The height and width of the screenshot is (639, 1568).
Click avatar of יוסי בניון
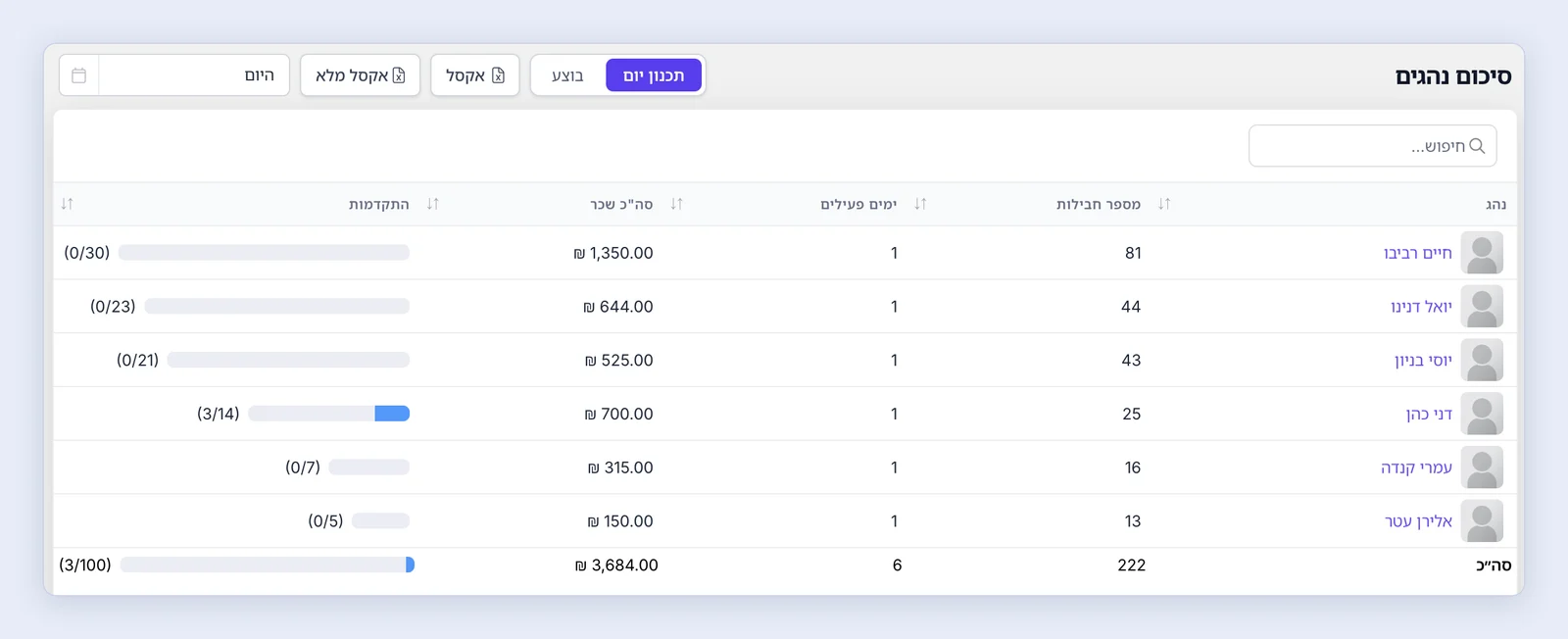coord(1482,361)
